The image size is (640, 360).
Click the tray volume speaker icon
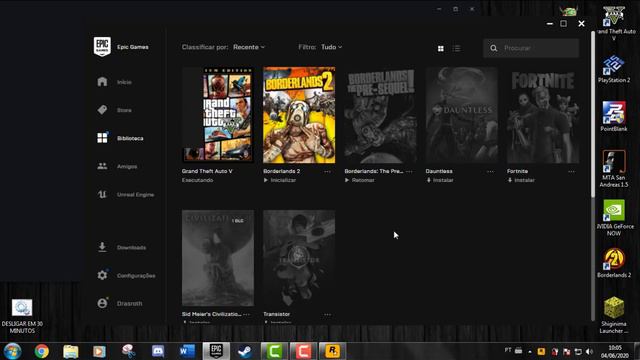[x=589, y=351]
